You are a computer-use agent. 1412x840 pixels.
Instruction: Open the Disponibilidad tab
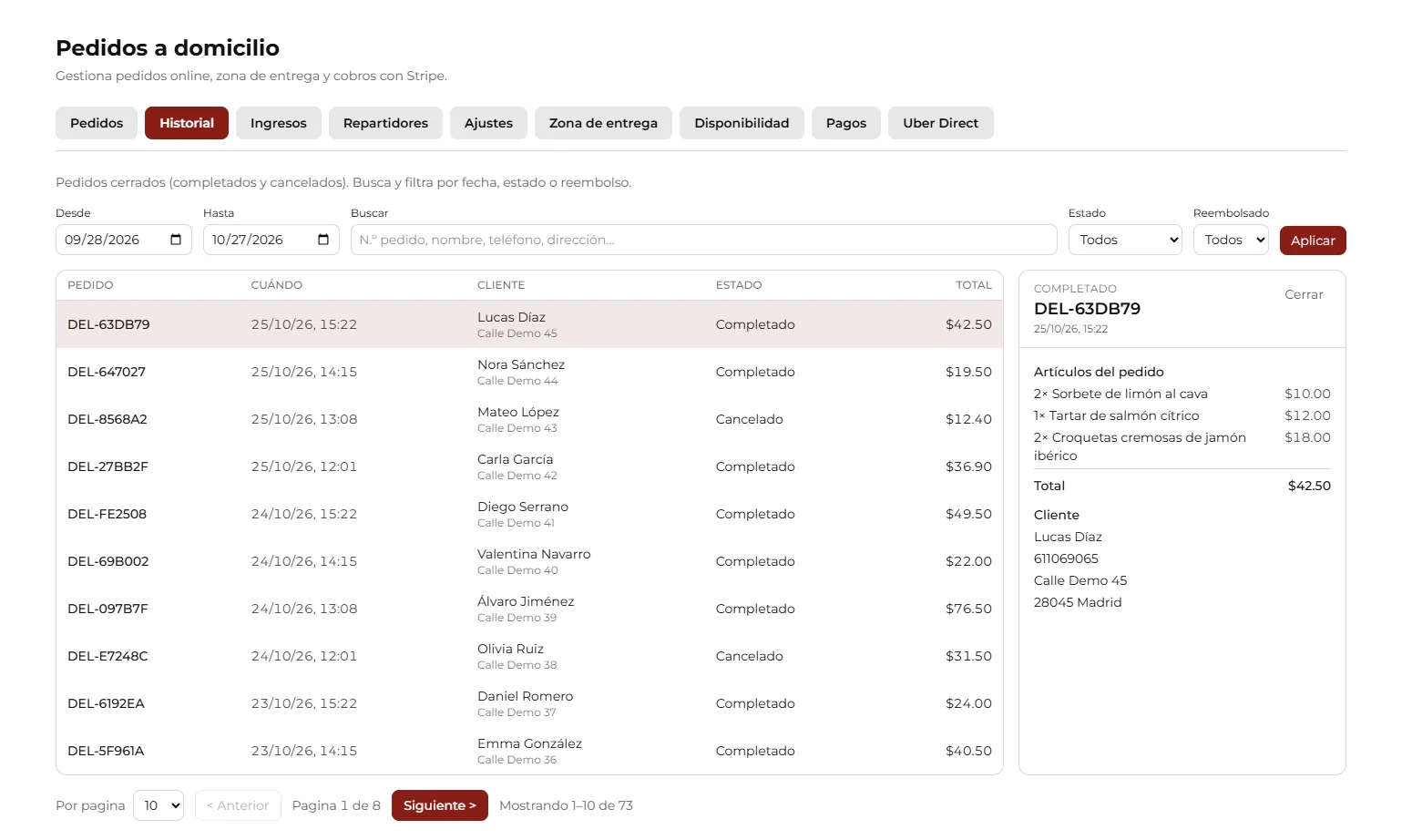click(x=742, y=123)
